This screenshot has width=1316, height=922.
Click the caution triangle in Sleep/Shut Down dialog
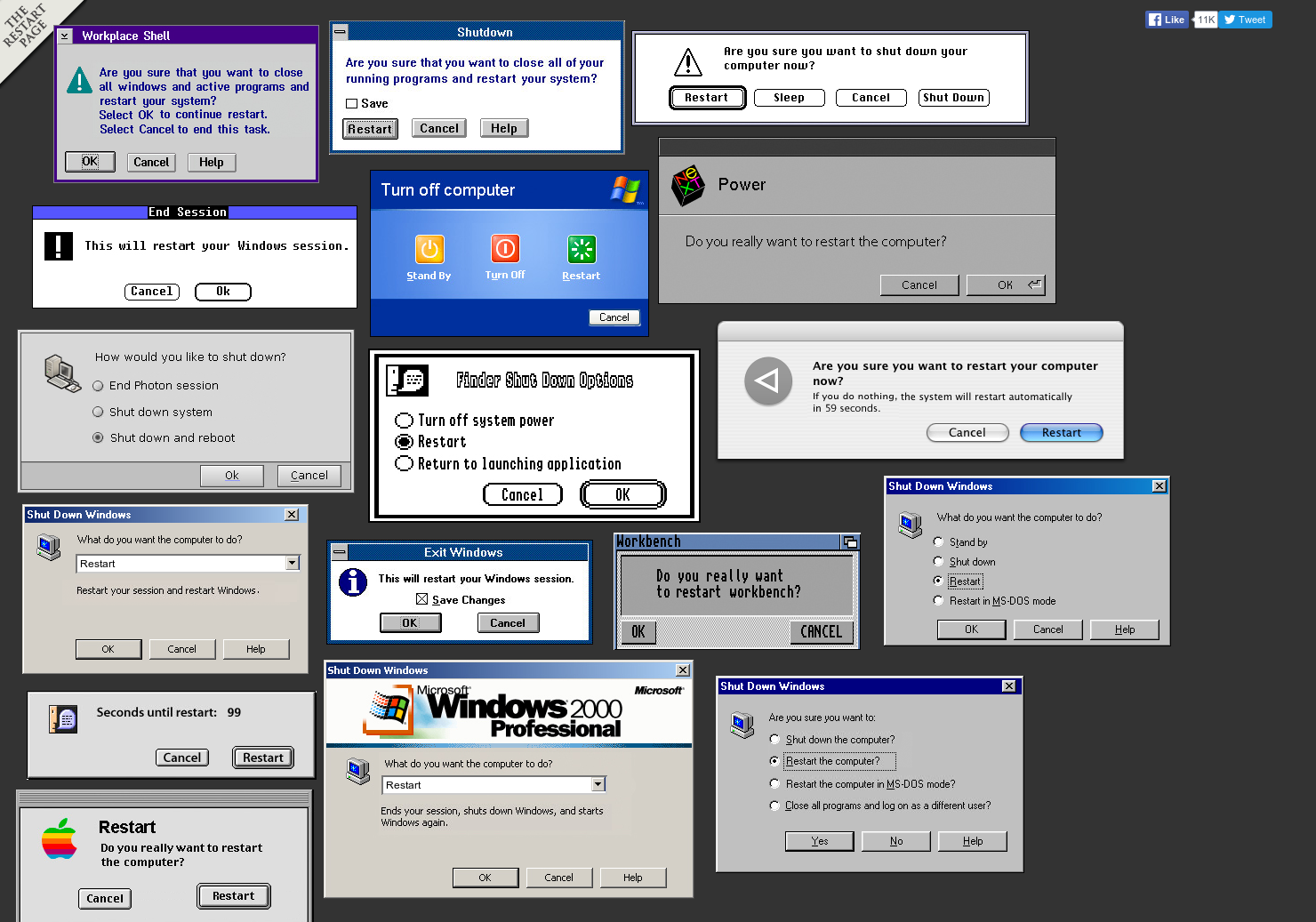pyautogui.click(x=688, y=62)
